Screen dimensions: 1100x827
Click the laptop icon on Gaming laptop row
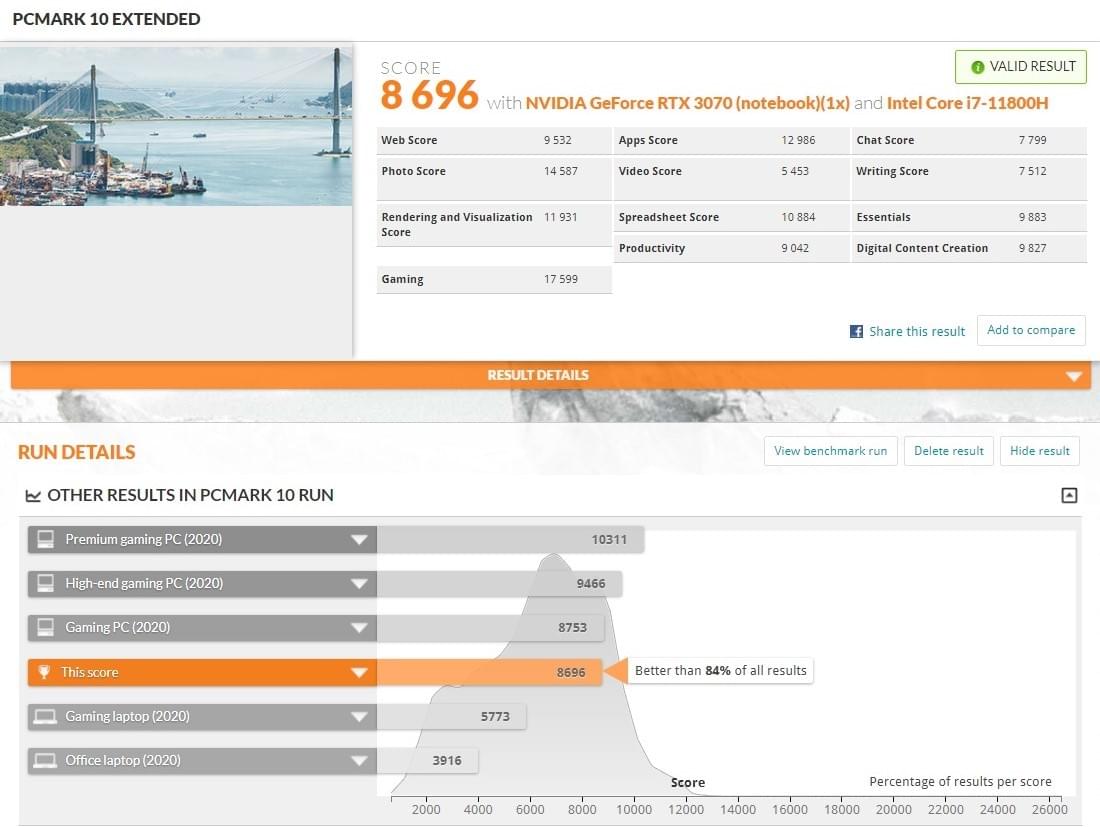[46, 716]
